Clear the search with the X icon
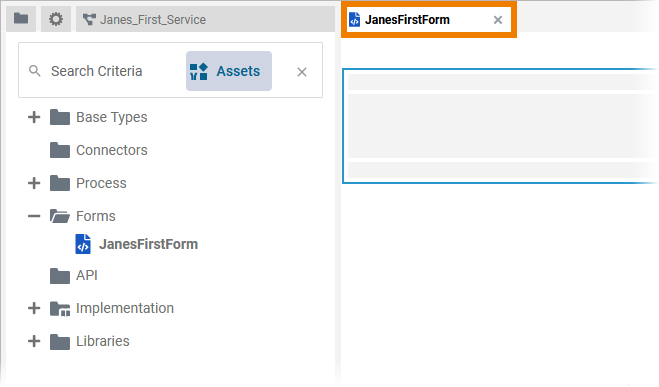This screenshot has height=387, width=659. pos(301,72)
